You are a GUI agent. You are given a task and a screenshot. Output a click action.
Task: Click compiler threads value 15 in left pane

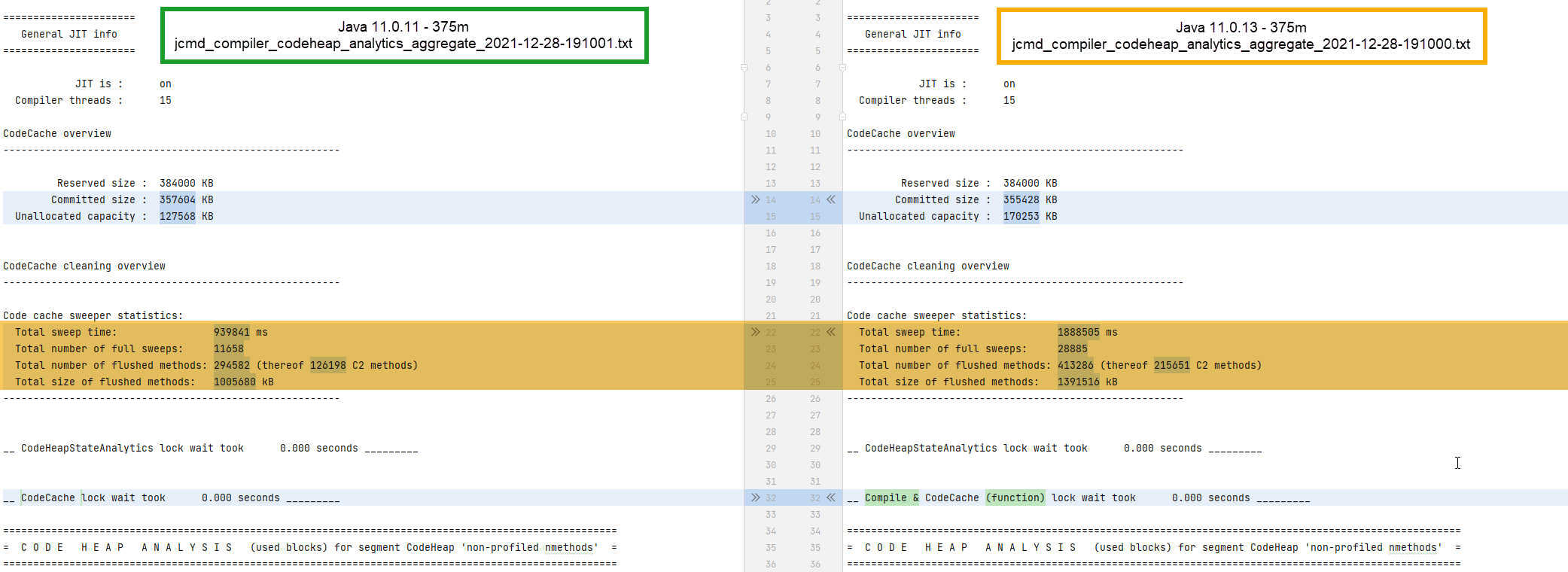(x=166, y=100)
